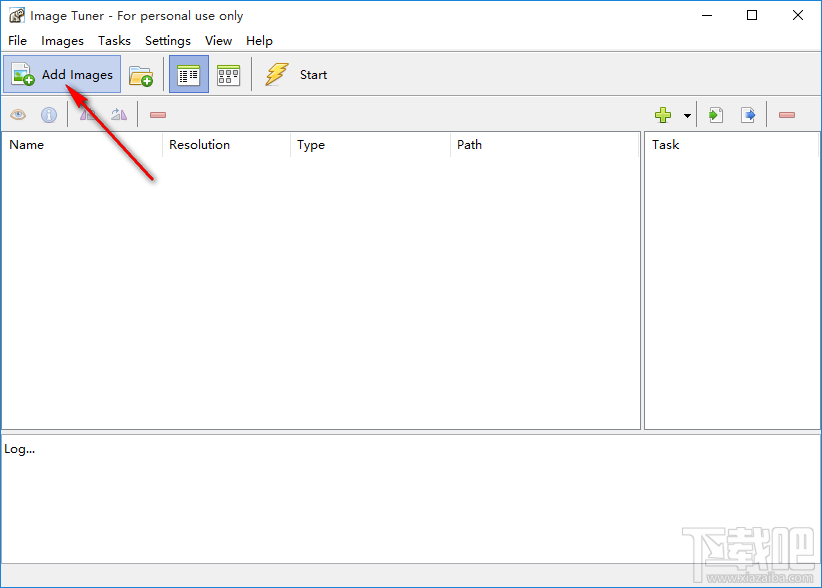Open the View menu
This screenshot has width=822, height=588.
click(x=218, y=40)
